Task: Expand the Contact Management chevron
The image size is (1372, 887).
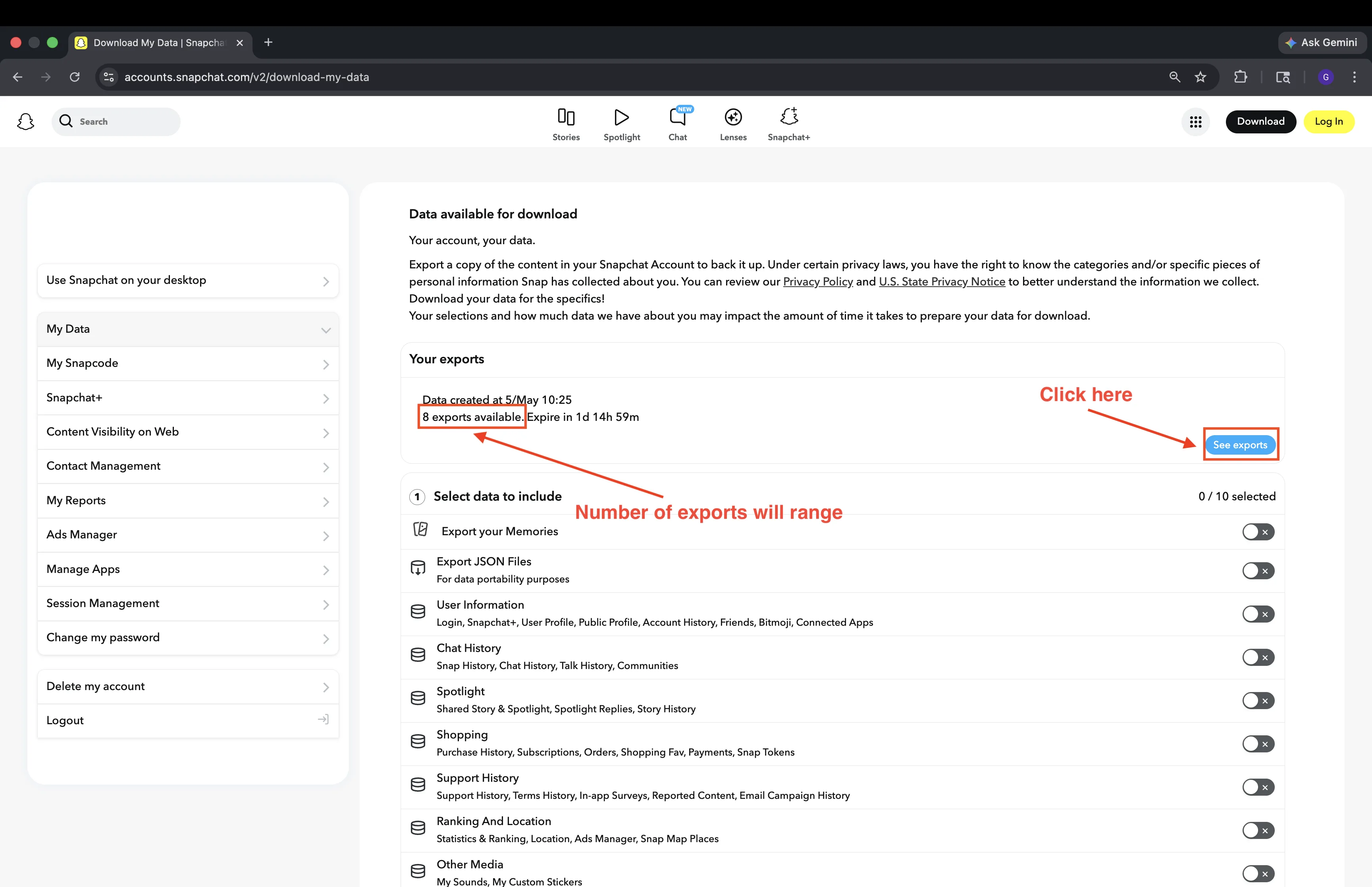Action: (x=326, y=467)
